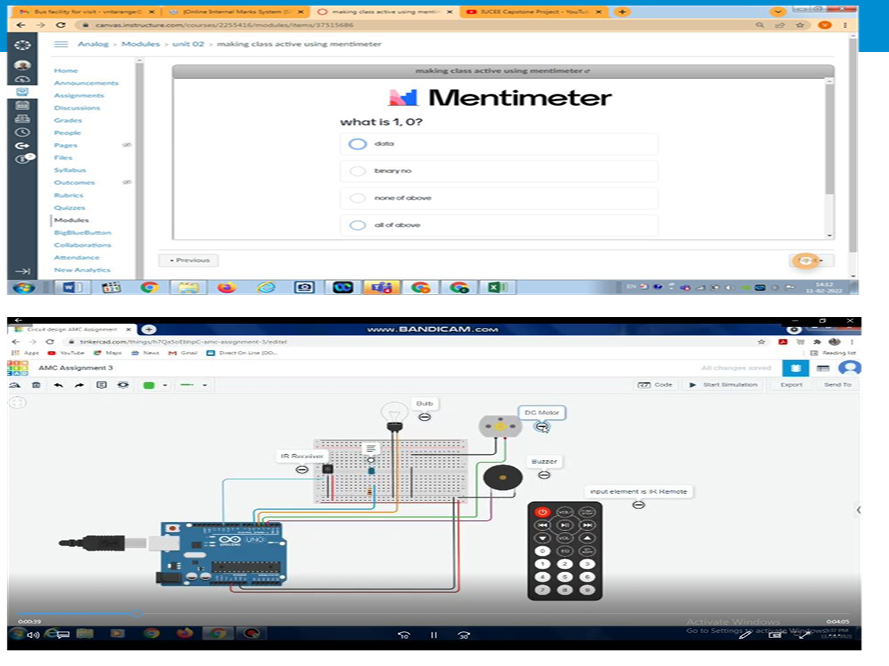
Task: Open Excel from the upper taskbar
Action: coord(497,287)
